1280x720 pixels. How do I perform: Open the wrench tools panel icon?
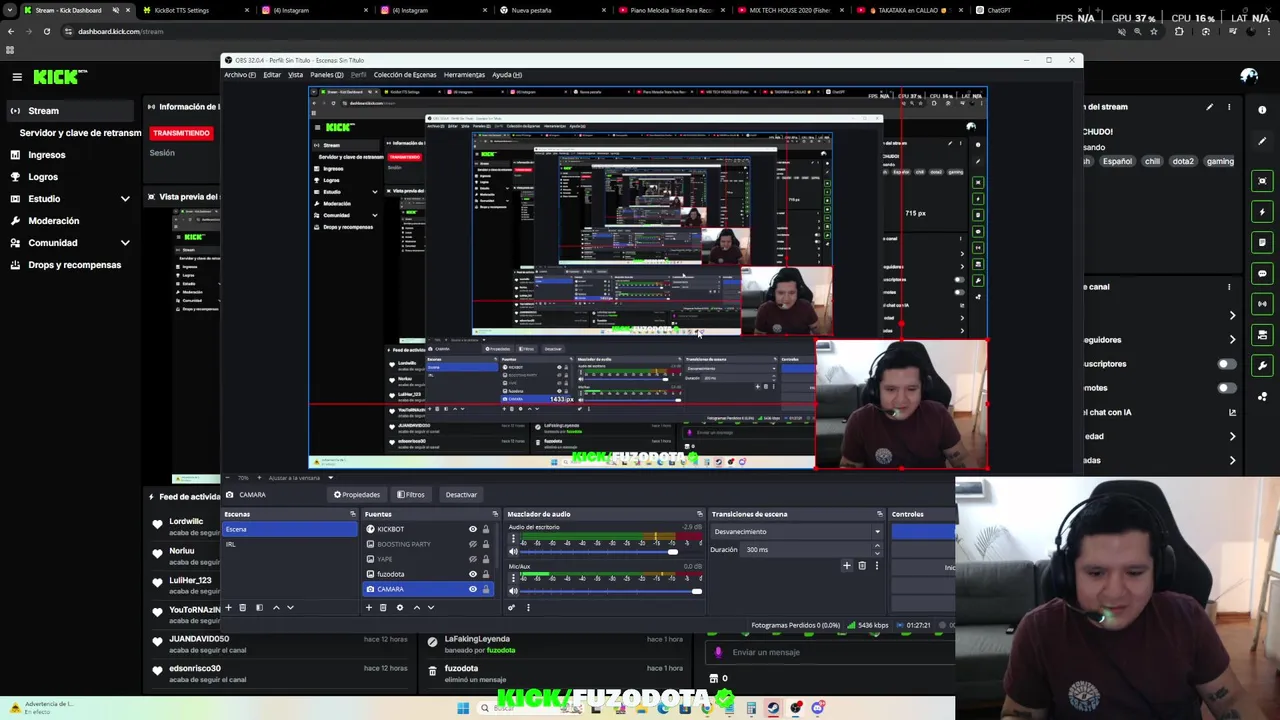1262,366
